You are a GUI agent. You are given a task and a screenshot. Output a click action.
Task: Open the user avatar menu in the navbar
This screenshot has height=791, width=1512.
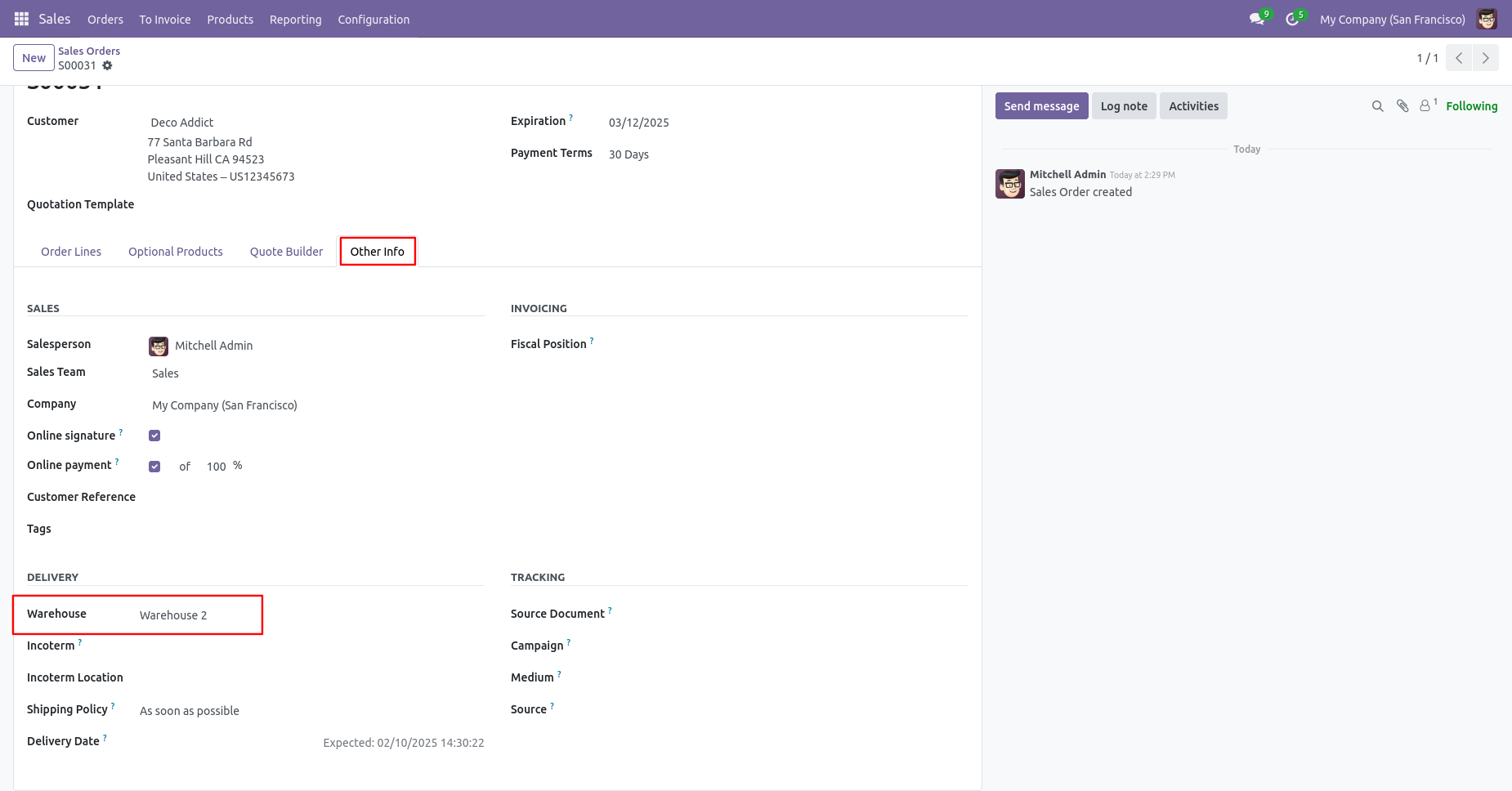click(x=1487, y=19)
